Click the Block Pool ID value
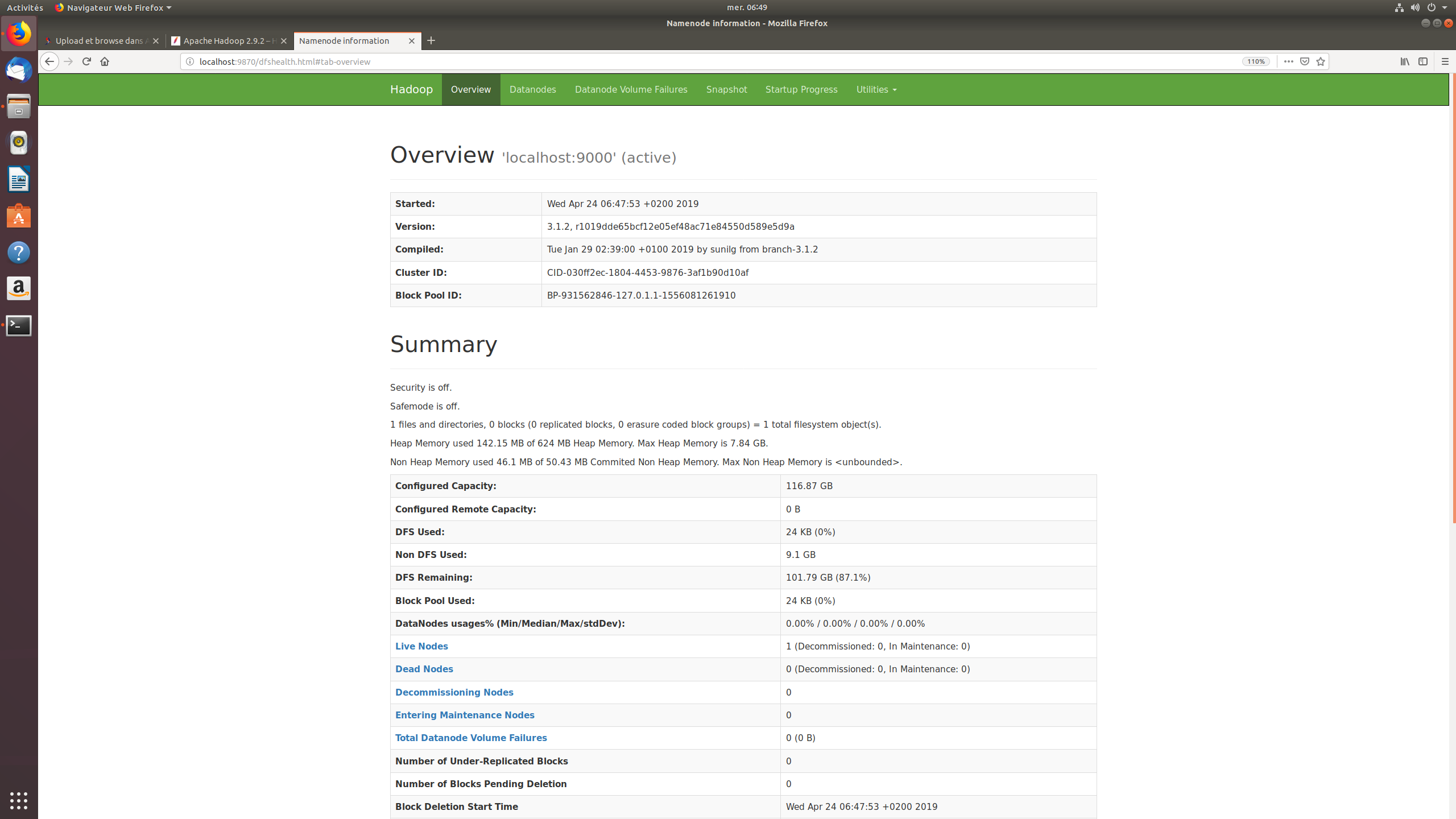This screenshot has height=819, width=1456. [641, 295]
